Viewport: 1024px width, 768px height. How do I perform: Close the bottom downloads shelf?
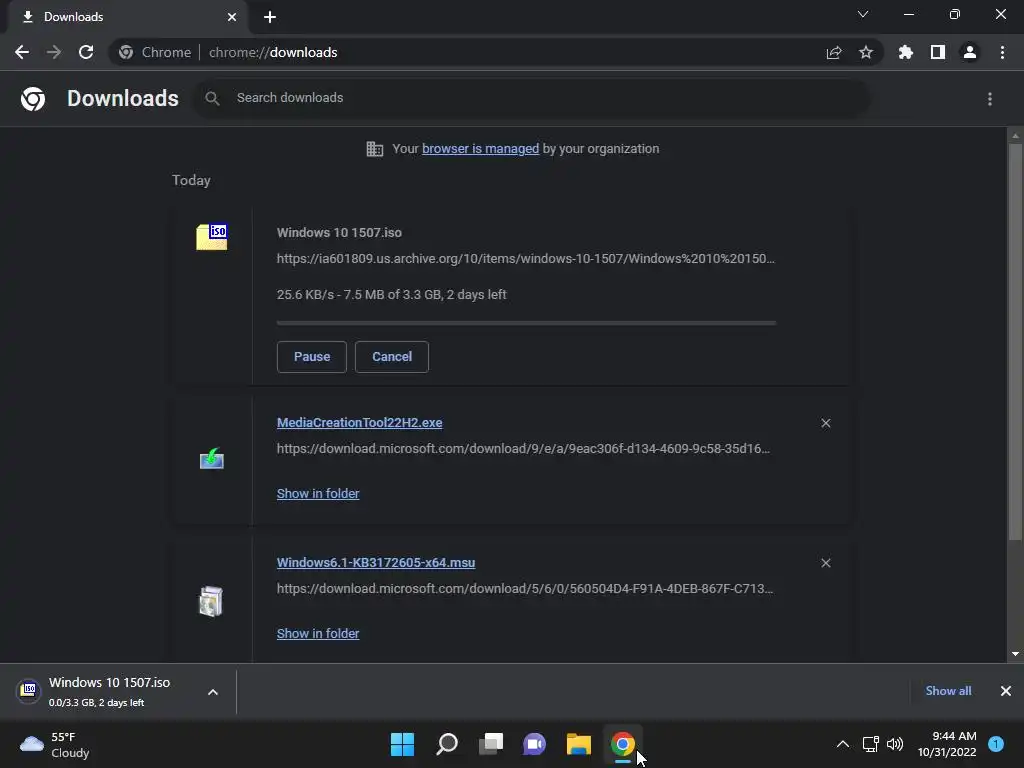[1006, 691]
